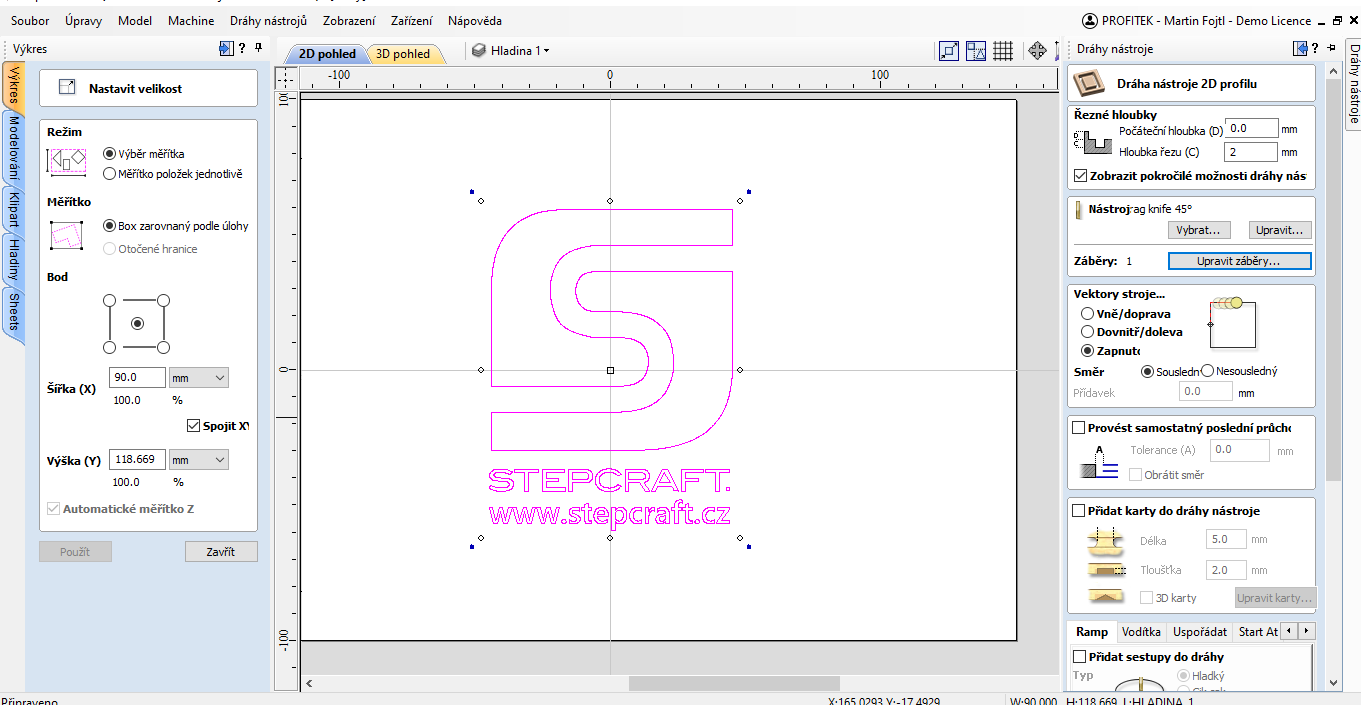Enable Přidat karty do dráhy nástroje
The width and height of the screenshot is (1361, 705).
[x=1079, y=511]
